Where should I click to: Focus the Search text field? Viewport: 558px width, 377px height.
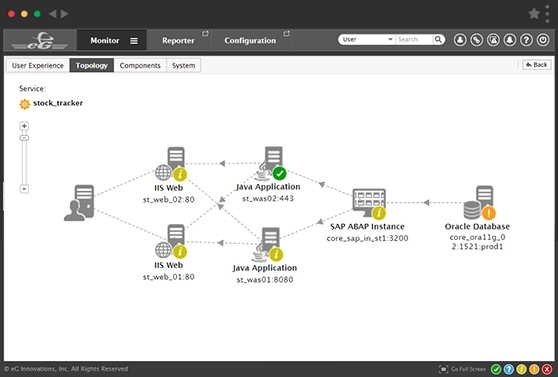coord(414,40)
